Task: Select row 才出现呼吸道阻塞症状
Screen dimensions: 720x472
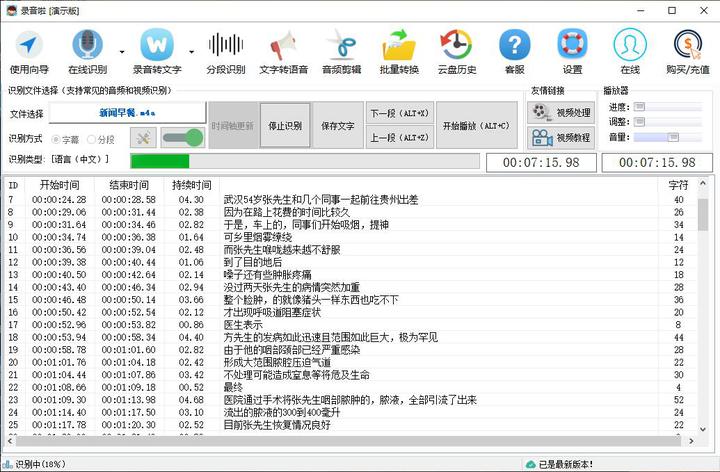Action: pos(352,312)
